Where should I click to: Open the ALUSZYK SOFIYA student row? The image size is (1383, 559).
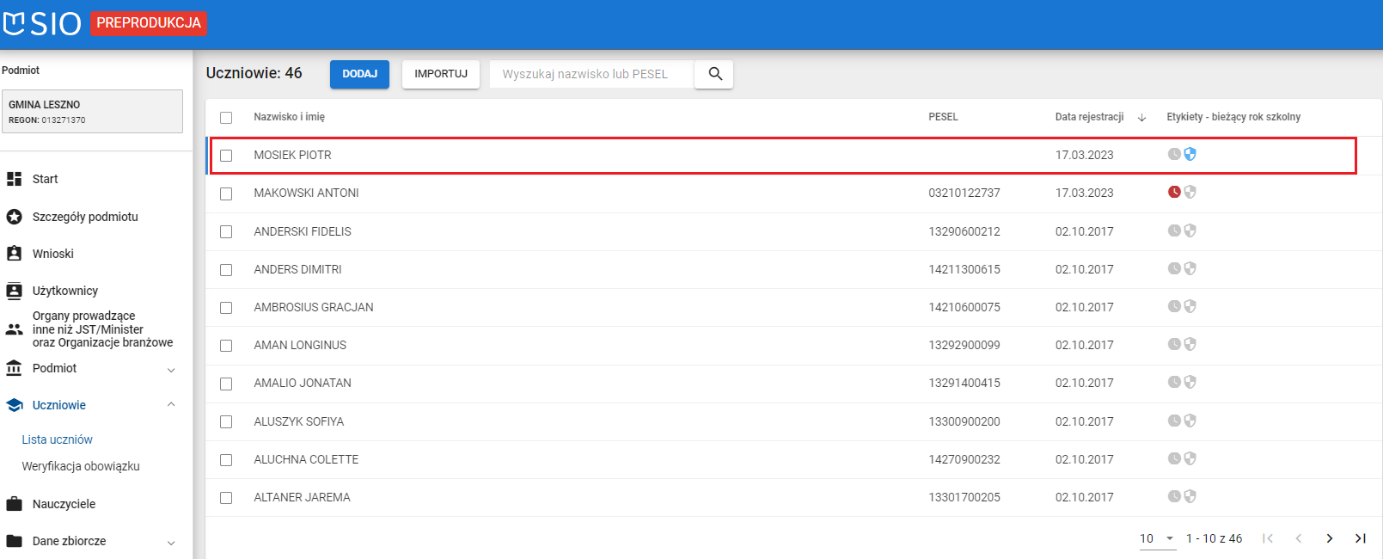(x=299, y=422)
